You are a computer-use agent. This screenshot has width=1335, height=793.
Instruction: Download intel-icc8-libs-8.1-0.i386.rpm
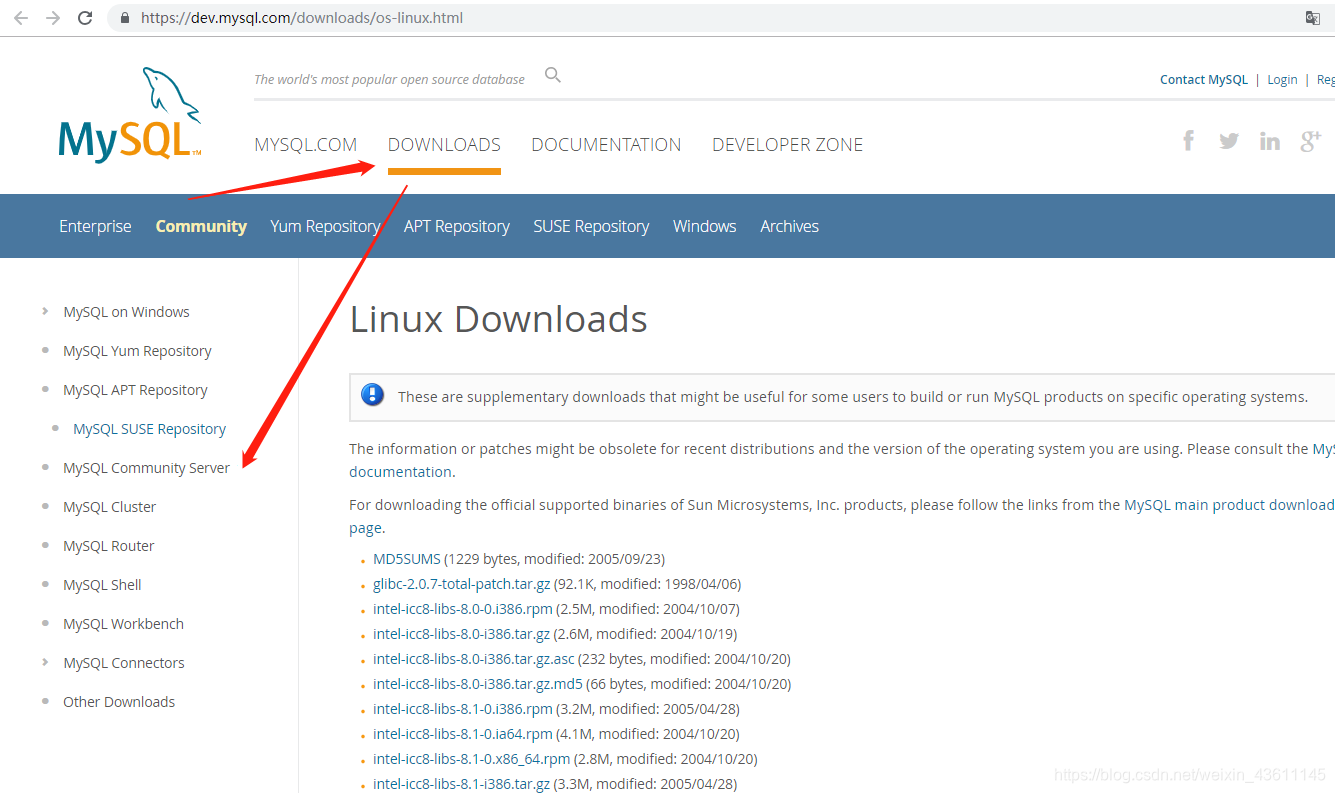pyautogui.click(x=462, y=709)
